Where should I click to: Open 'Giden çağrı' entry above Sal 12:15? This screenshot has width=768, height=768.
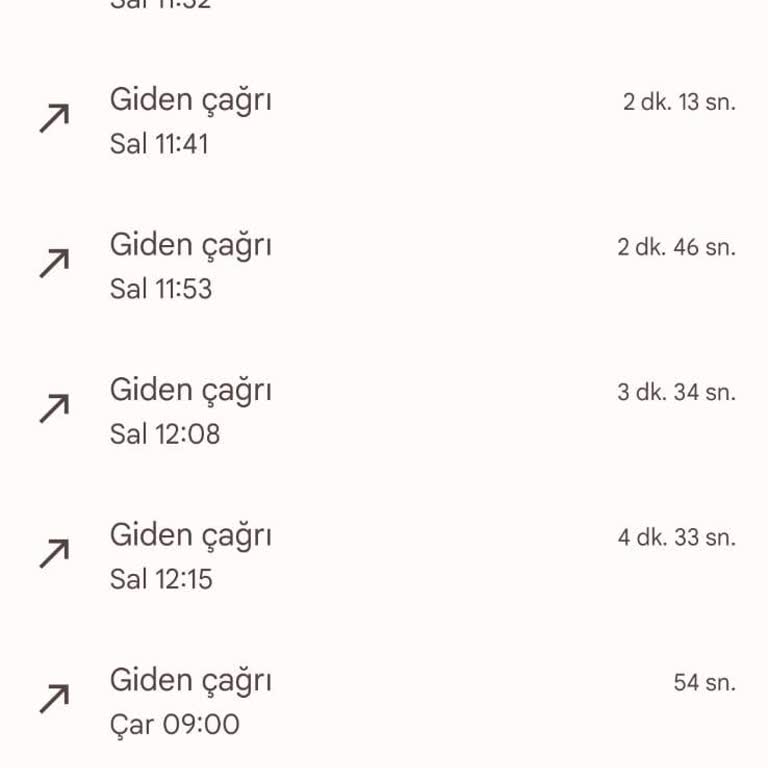coord(190,536)
